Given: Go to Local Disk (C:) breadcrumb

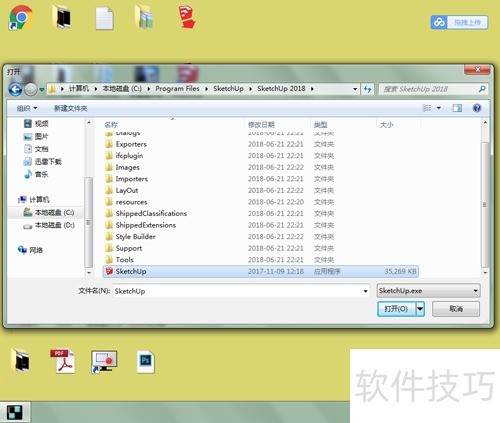Looking at the screenshot, I should click(x=122, y=89).
